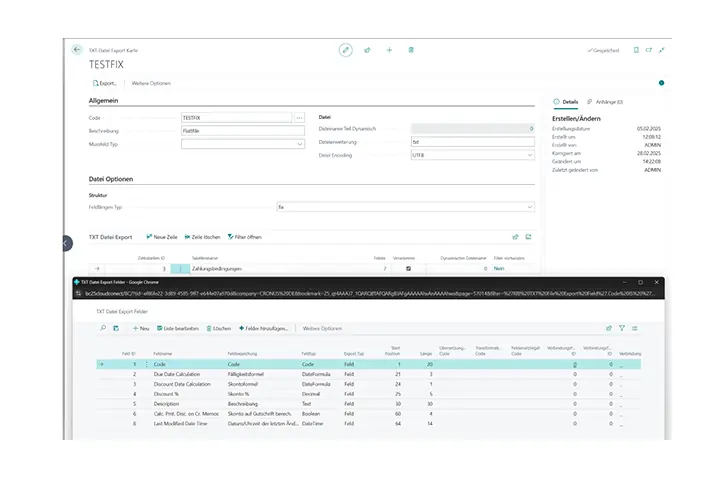Click the share icon in the Felder window toolbar
This screenshot has height=478, width=716.
pyautogui.click(x=609, y=328)
